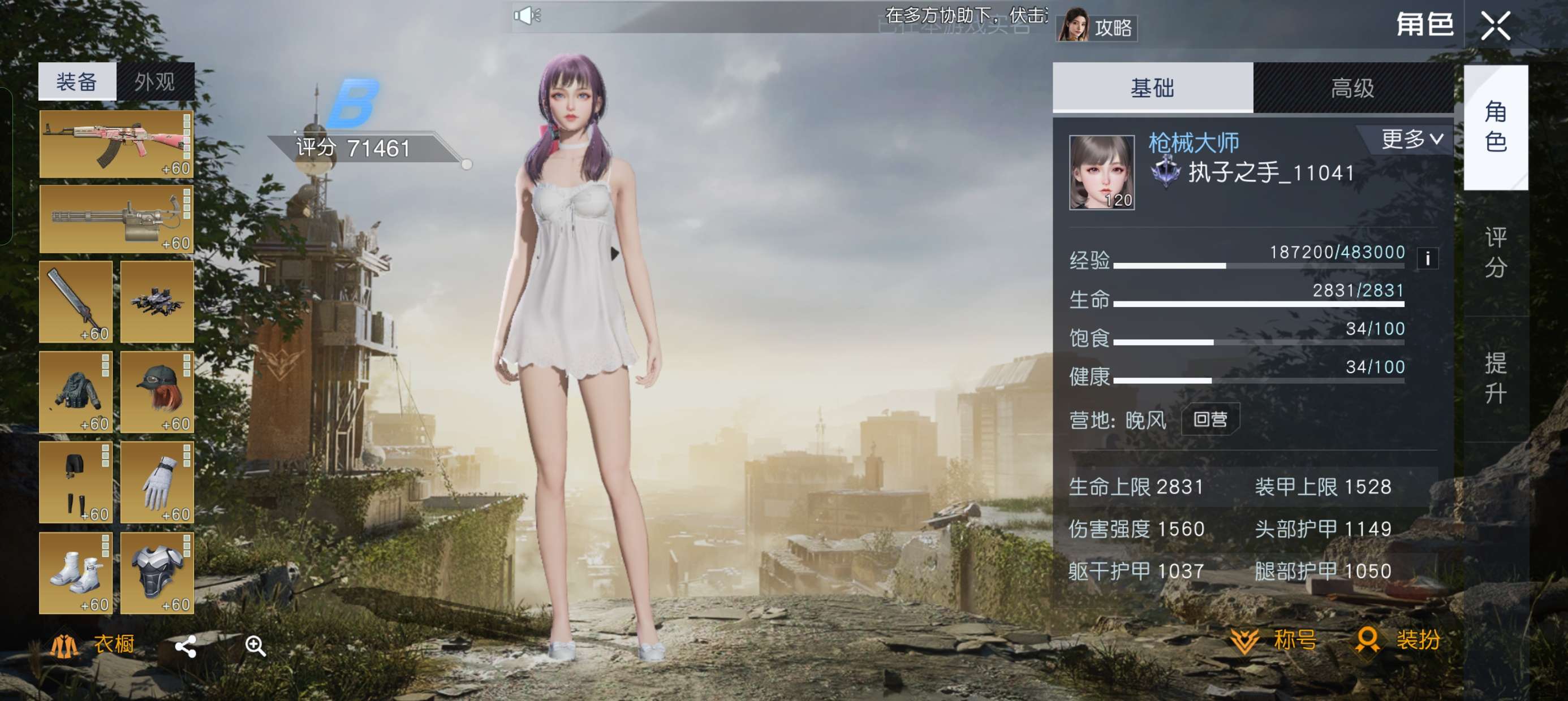
Task: Click the 饱食 hunger progress bar
Action: coord(1259,343)
